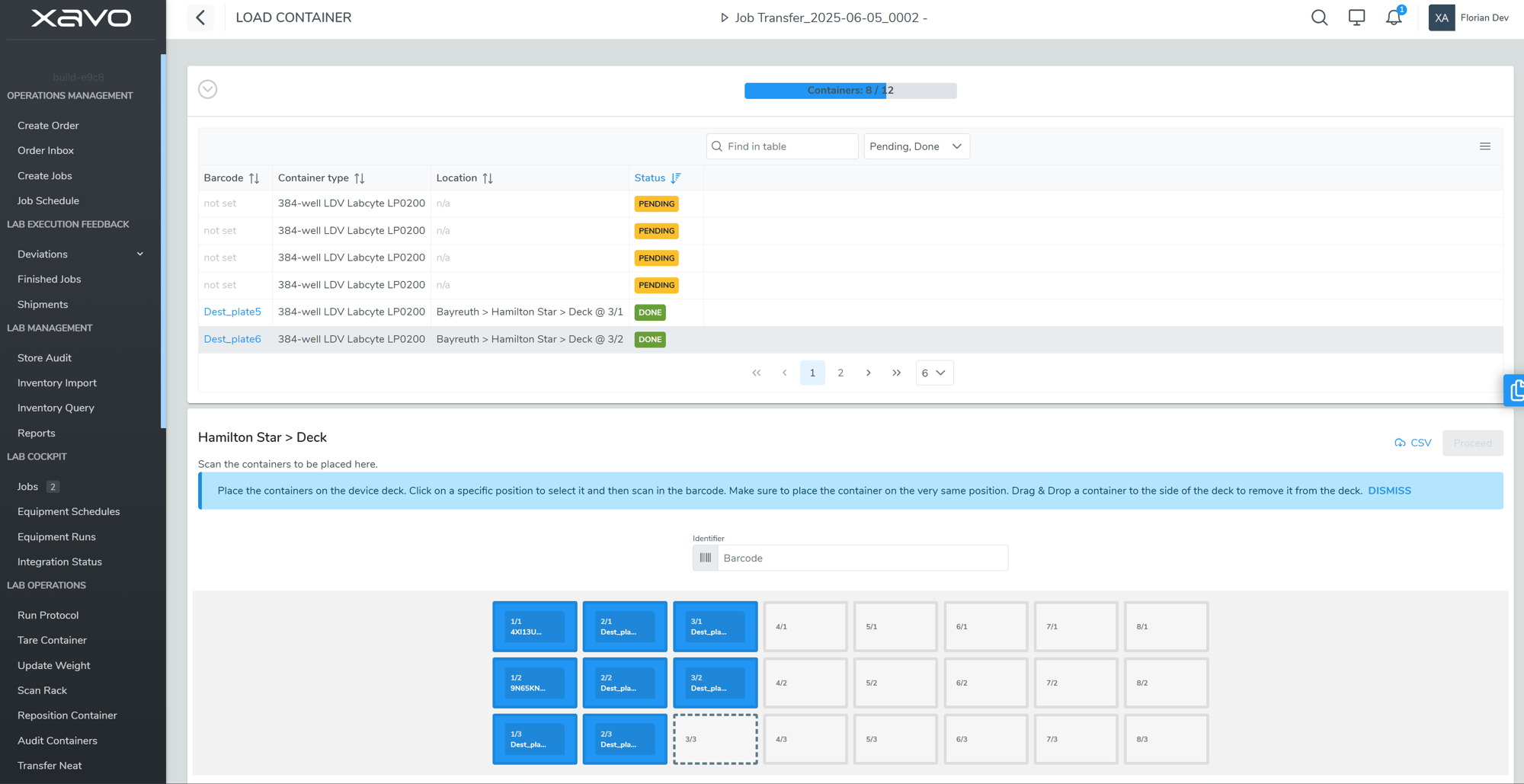Click the barcode scanner icon

click(706, 558)
